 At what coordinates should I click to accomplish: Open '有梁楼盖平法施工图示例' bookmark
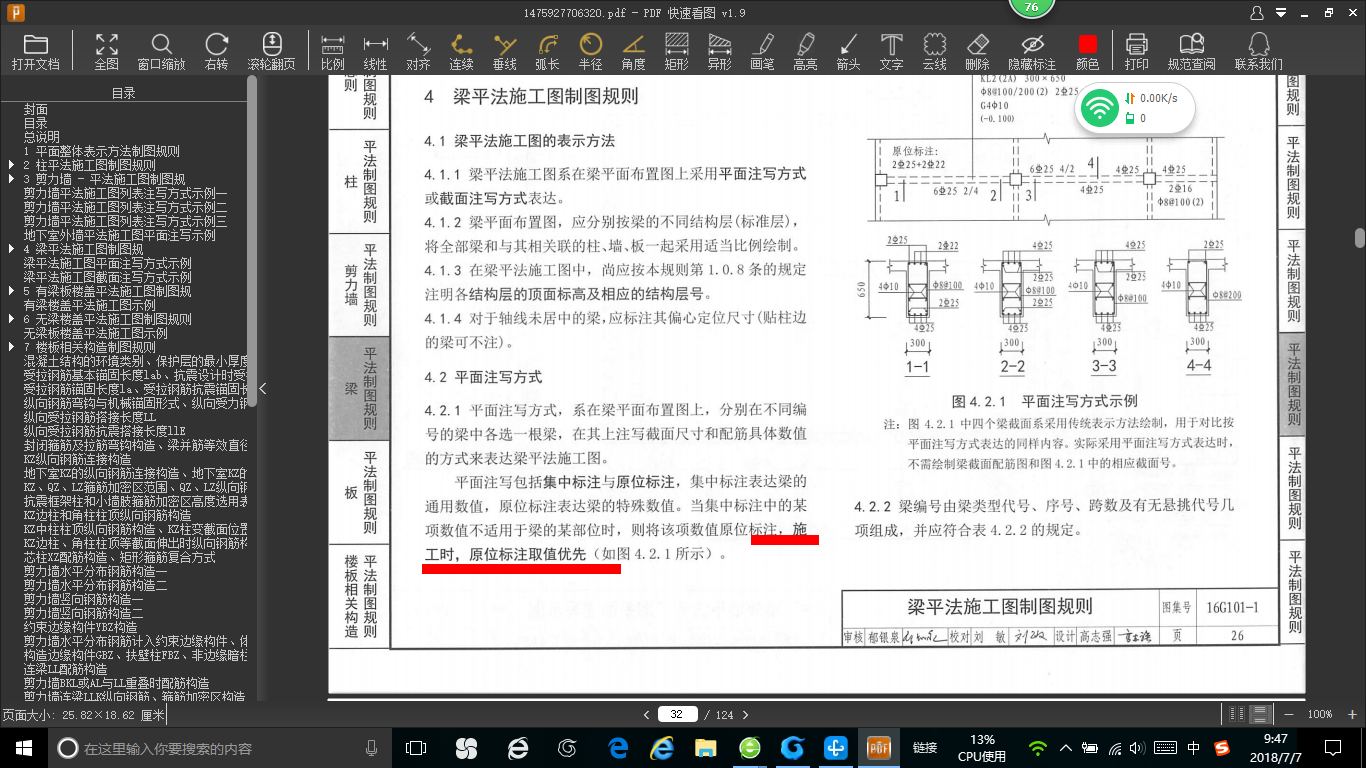click(x=90, y=305)
